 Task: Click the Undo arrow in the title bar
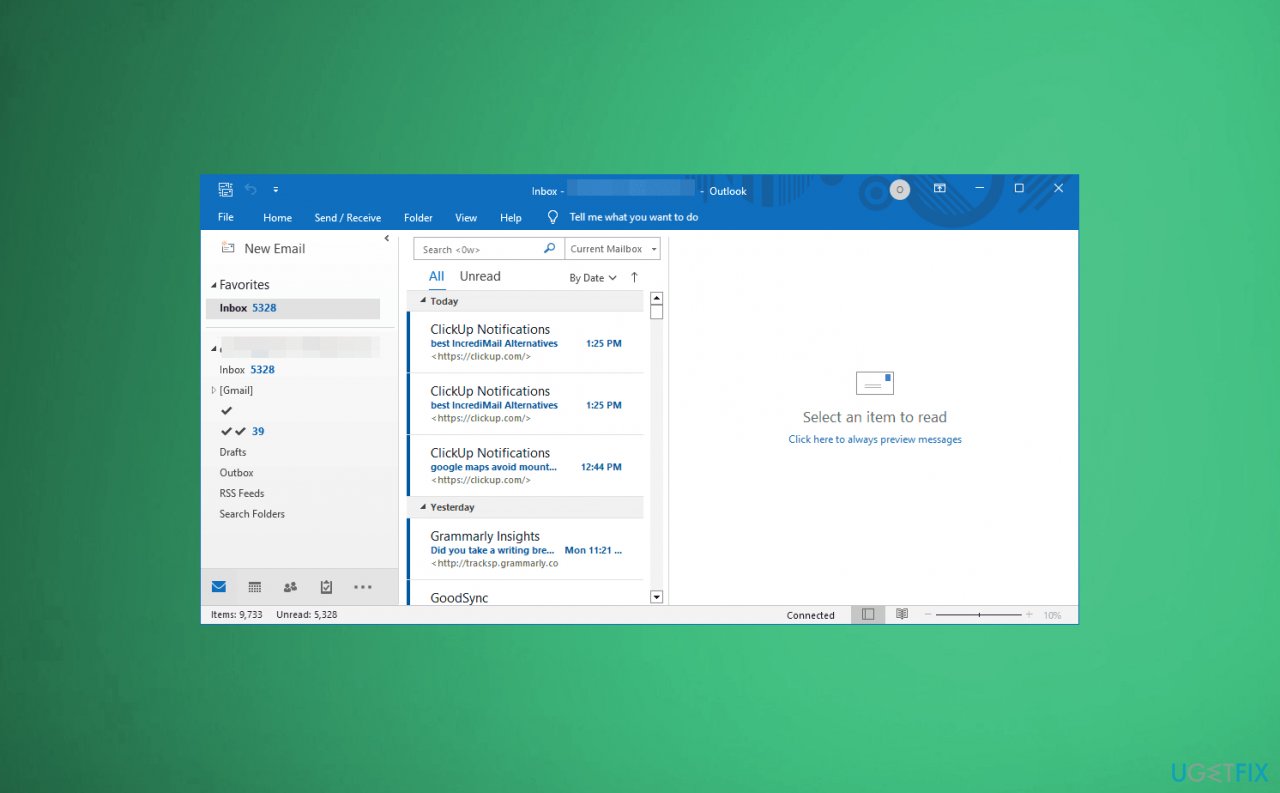pyautogui.click(x=251, y=189)
